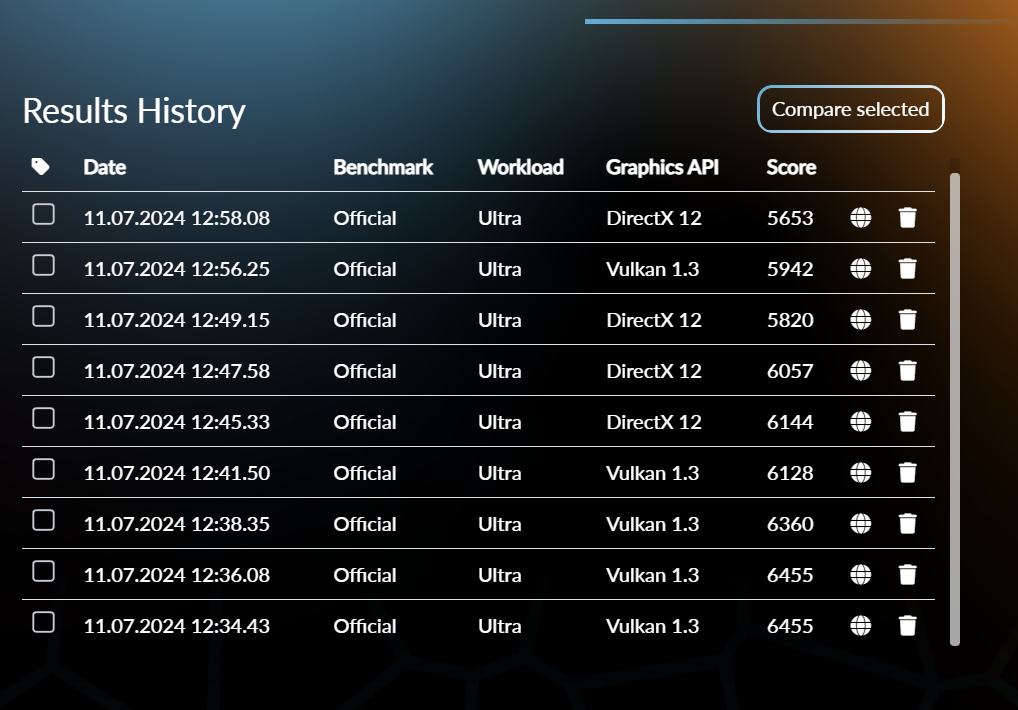Click the Graphics API column header
Screen dimensions: 1018x710
tap(662, 167)
